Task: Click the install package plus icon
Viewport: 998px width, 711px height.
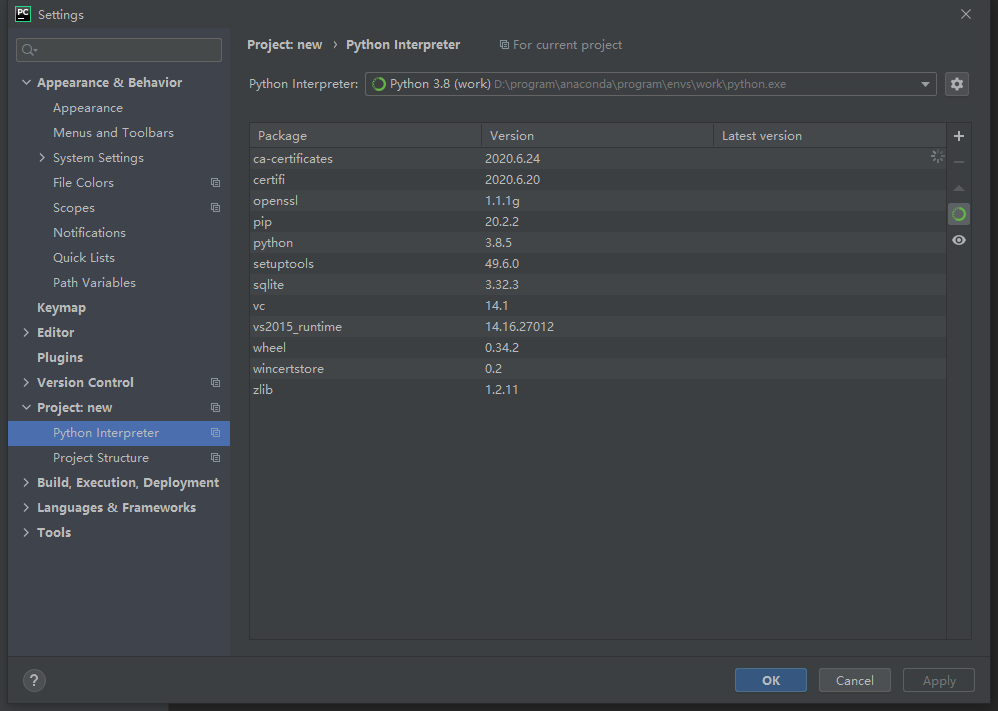Action: point(959,136)
